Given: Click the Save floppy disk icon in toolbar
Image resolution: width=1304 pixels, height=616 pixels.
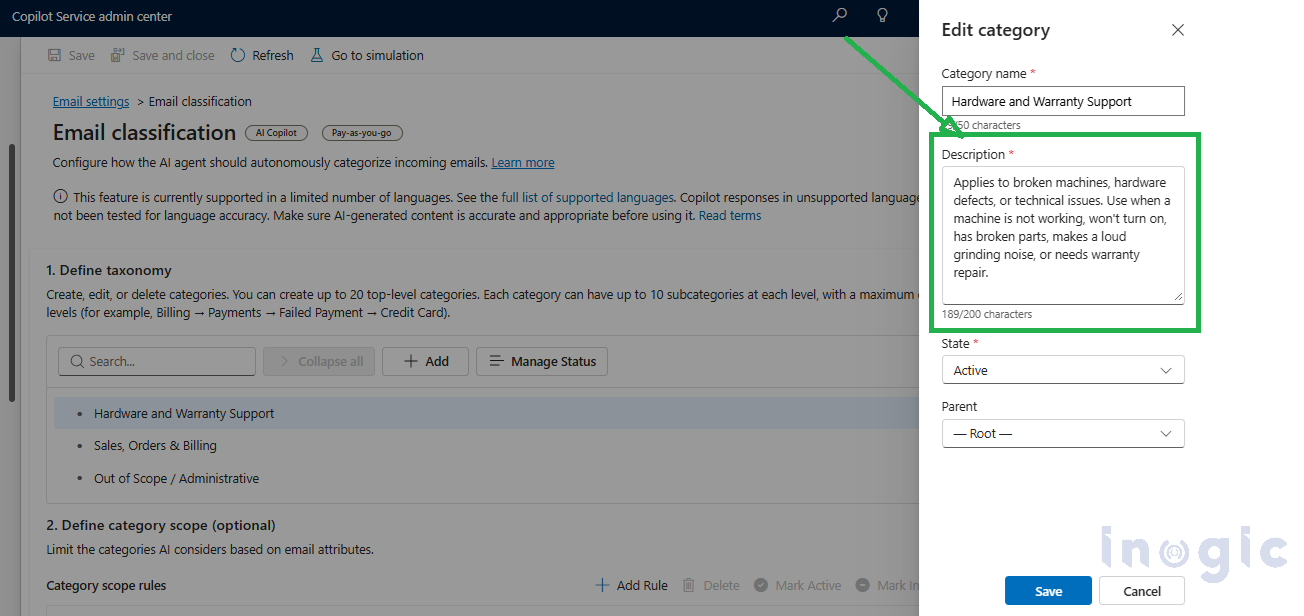Looking at the screenshot, I should (54, 55).
